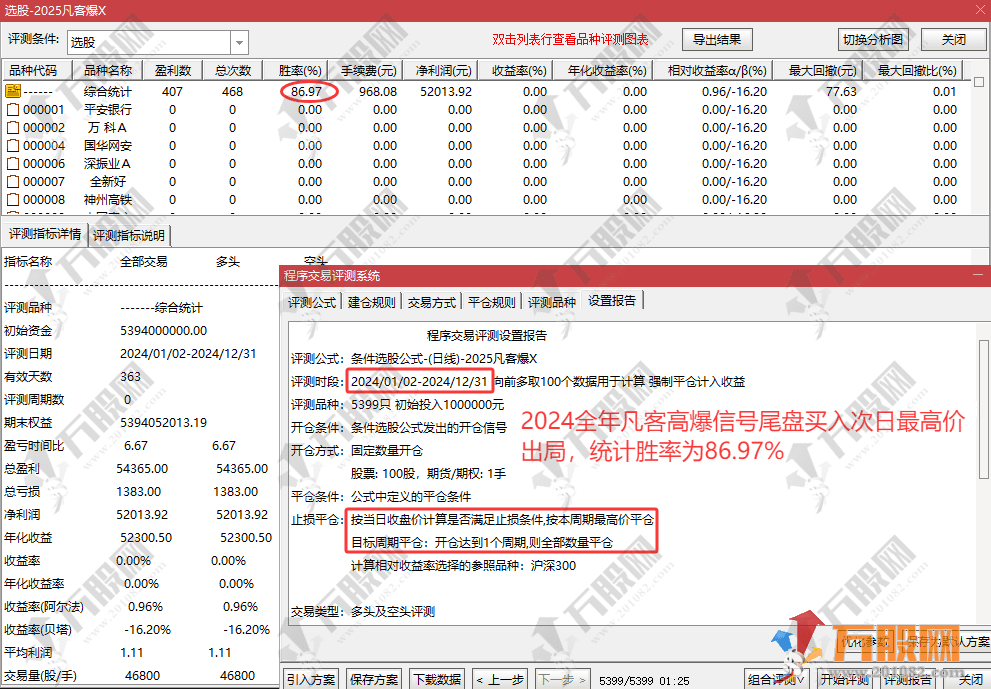
Task: Click the yellow summary icon beside 综合统计
Action: click(x=13, y=91)
